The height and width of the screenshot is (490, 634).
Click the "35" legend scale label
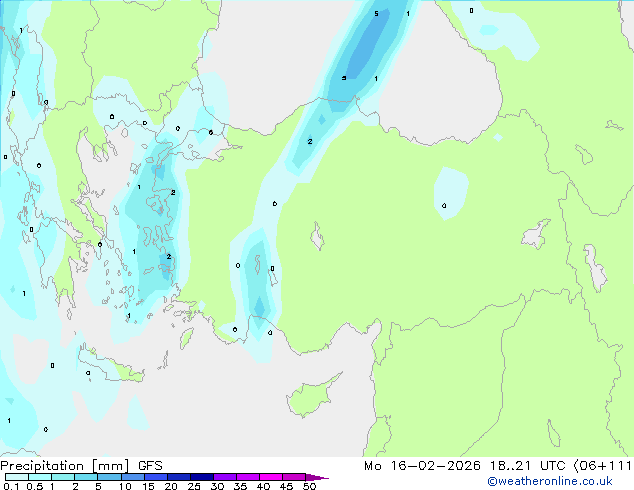tap(240, 486)
